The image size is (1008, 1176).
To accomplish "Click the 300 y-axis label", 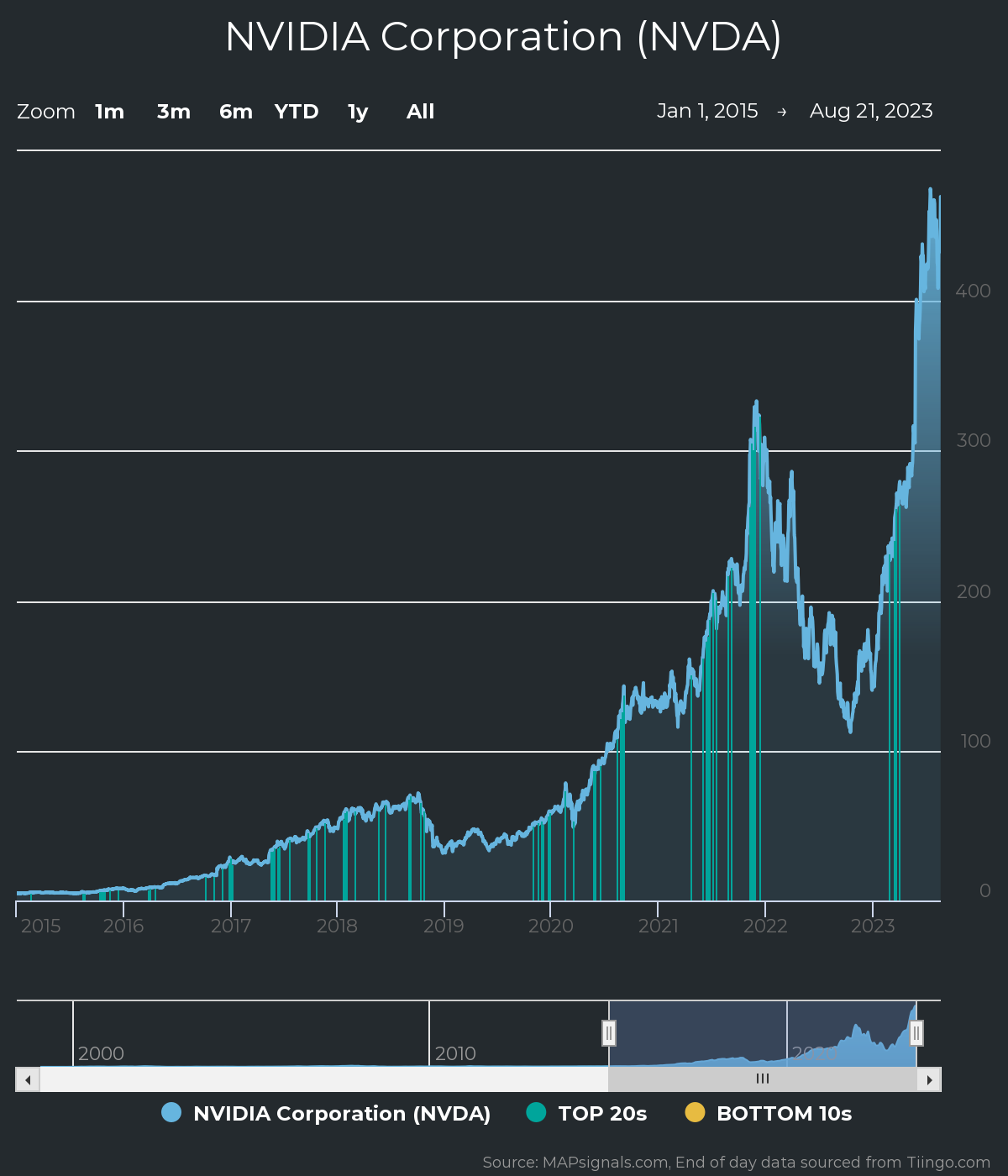I will [974, 440].
